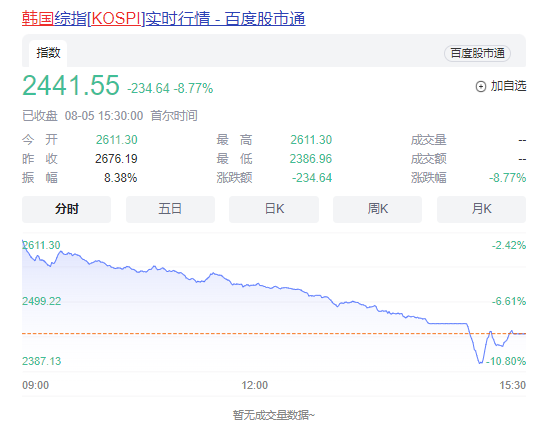The image size is (553, 432).
Task: Select the 指数 tab
Action: 48,53
